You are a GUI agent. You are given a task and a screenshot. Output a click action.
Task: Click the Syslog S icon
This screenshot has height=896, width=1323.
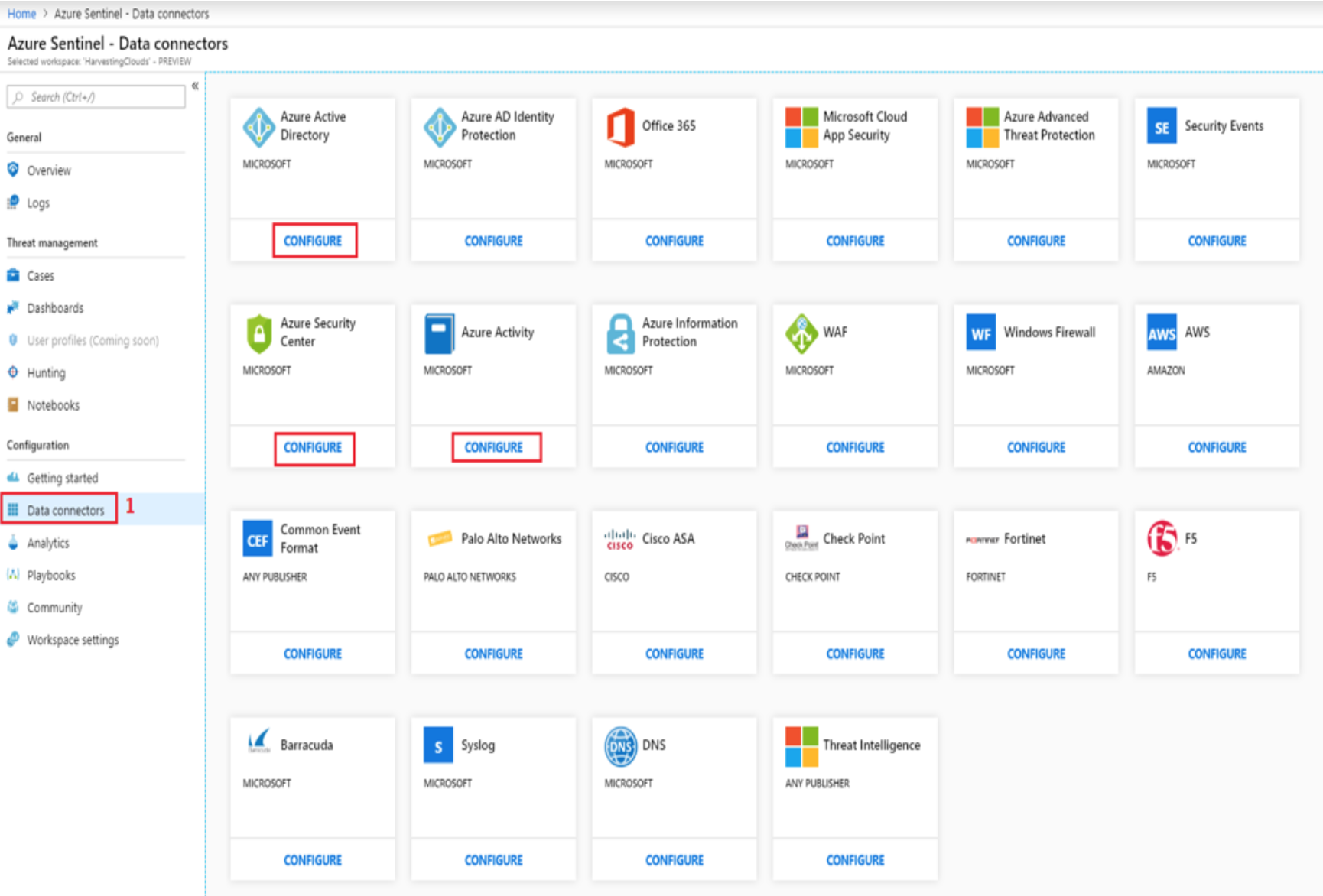click(x=438, y=745)
